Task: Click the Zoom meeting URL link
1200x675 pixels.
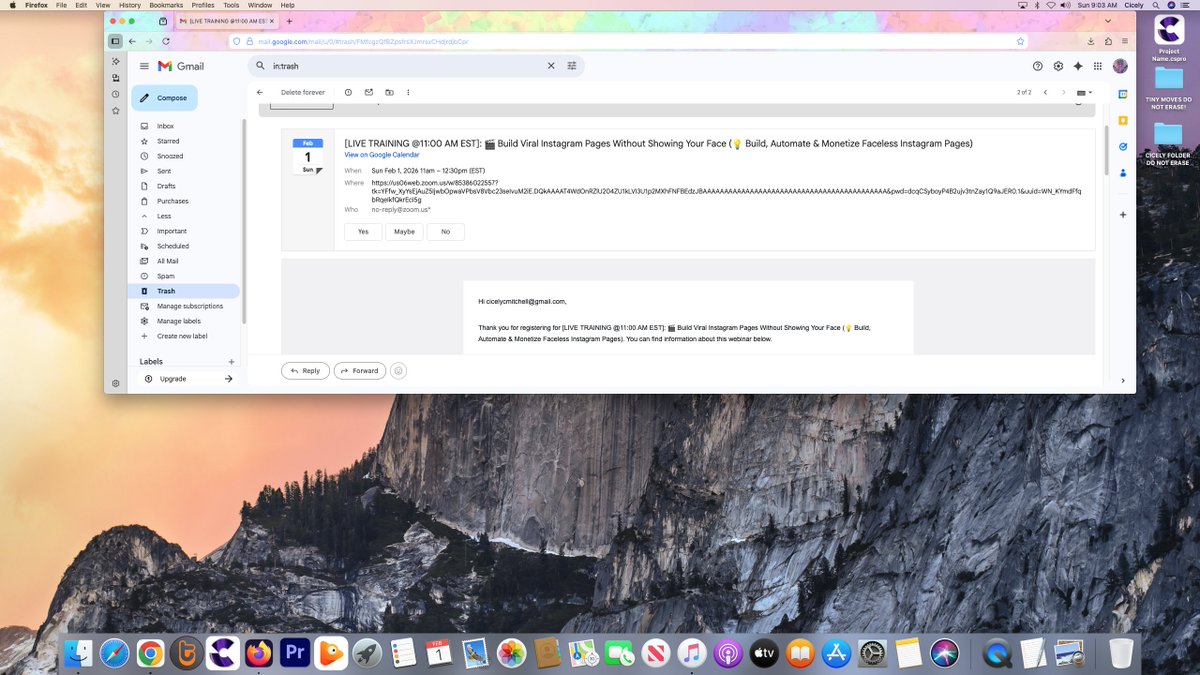Action: [725, 189]
